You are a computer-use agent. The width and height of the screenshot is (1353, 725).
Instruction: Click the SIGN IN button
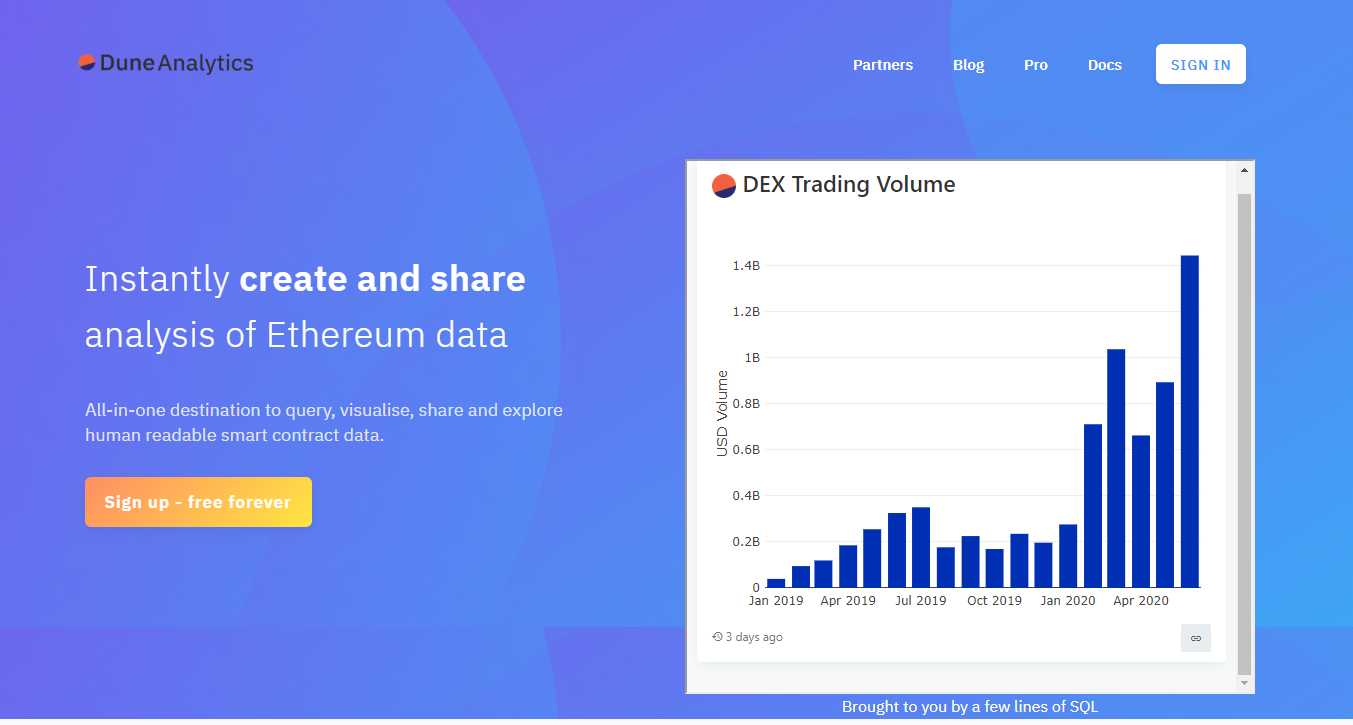pos(1201,64)
